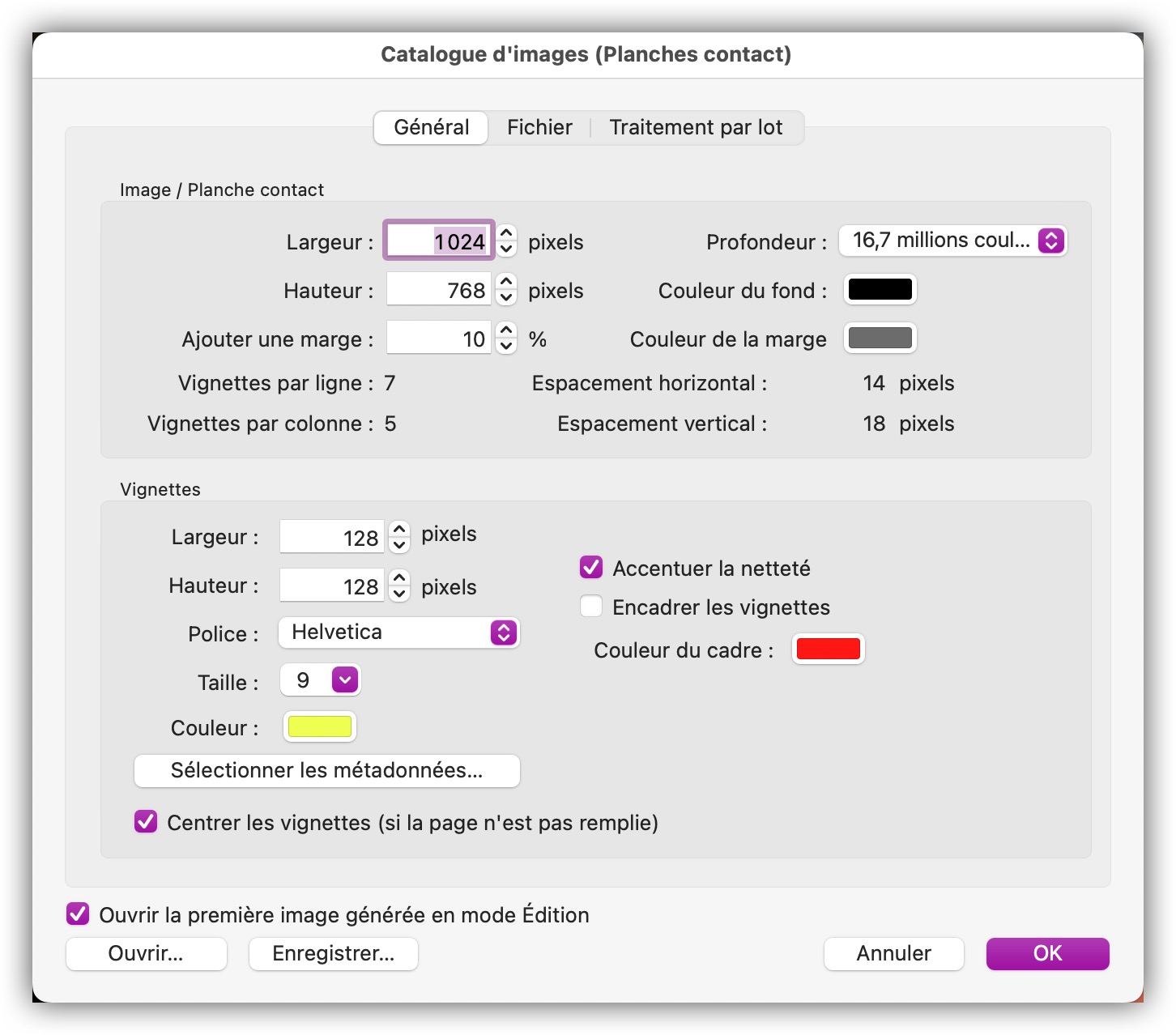
Task: Increase the image Largeur stepper value
Action: pyautogui.click(x=506, y=233)
